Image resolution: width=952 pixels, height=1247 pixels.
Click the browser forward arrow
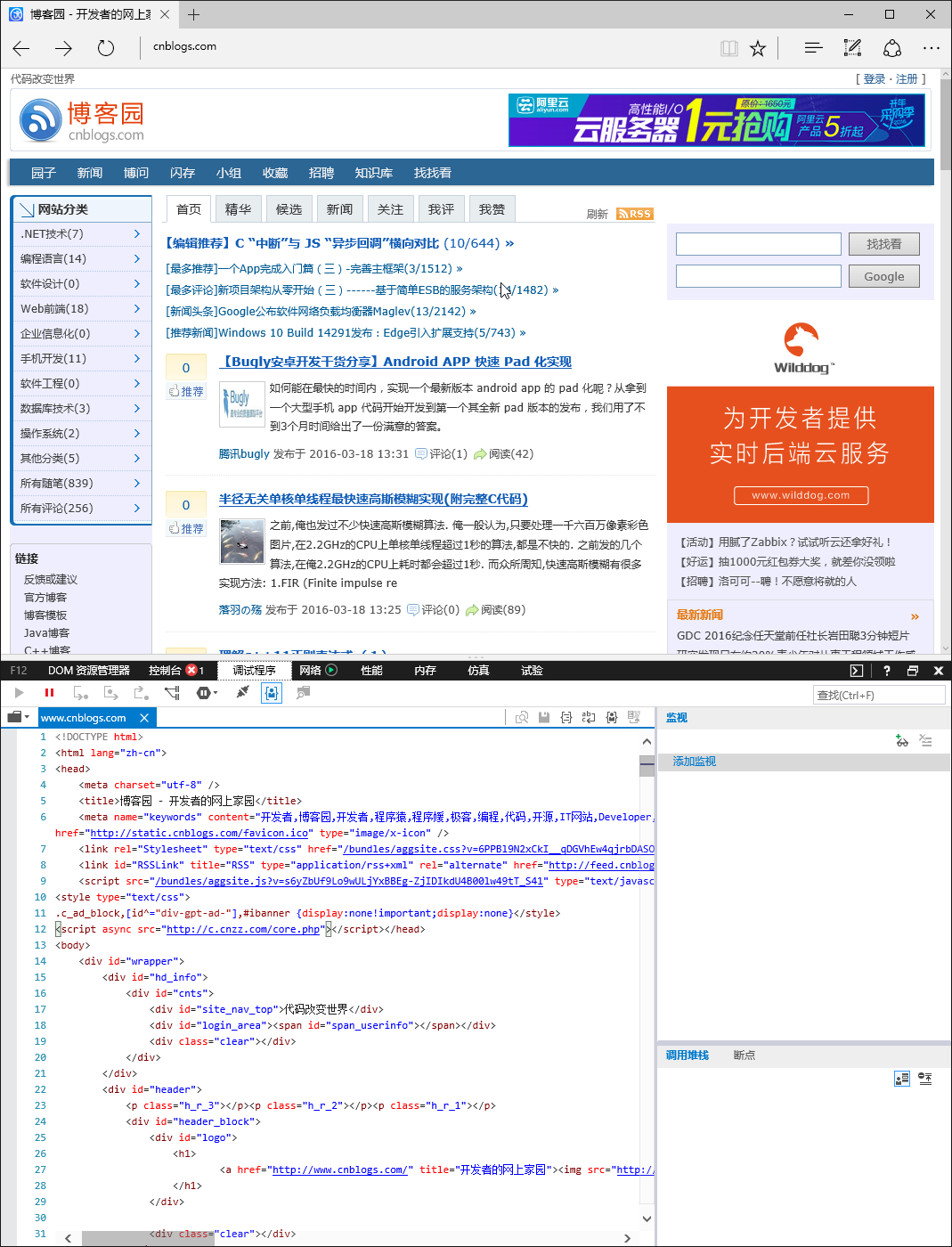(63, 48)
